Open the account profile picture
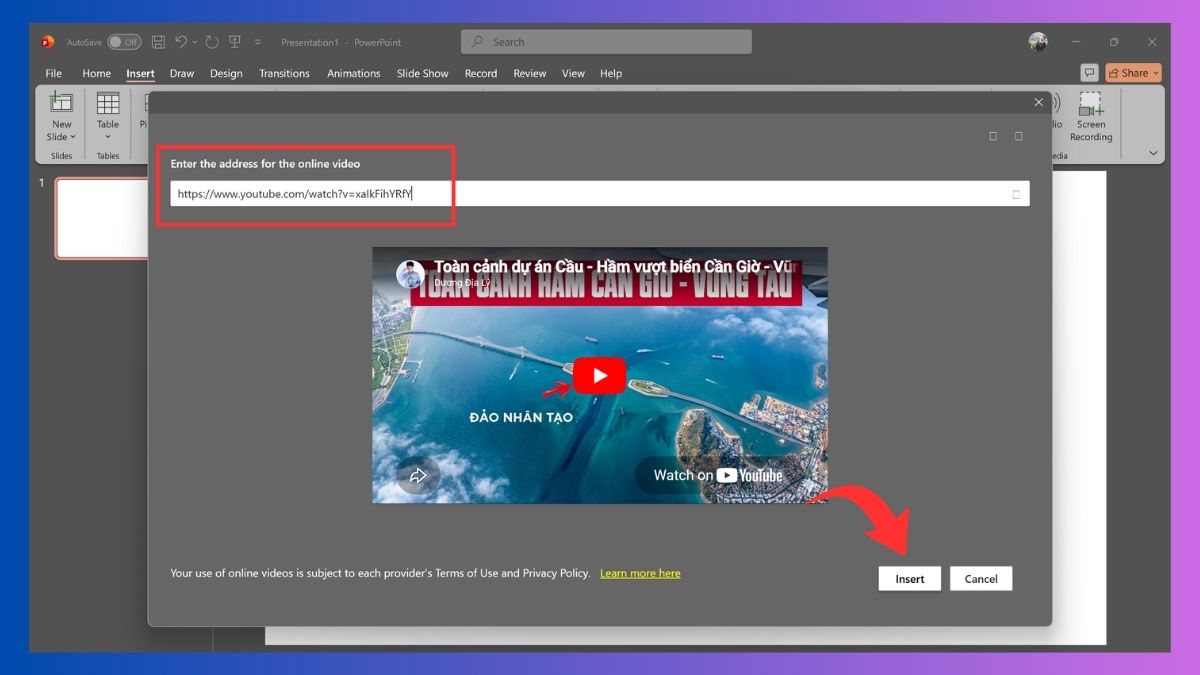This screenshot has height=675, width=1200. [x=1038, y=42]
